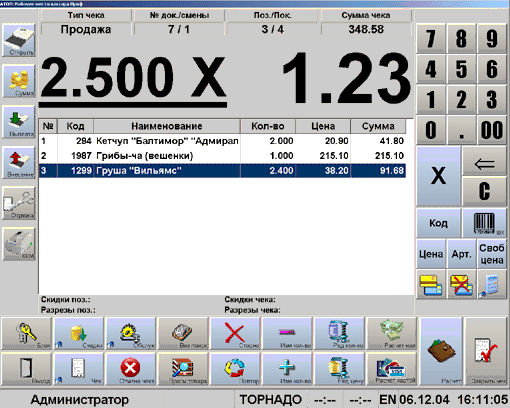Click the edit quantity clamp icon
Viewport: 510px width, 408px height.
339,333
